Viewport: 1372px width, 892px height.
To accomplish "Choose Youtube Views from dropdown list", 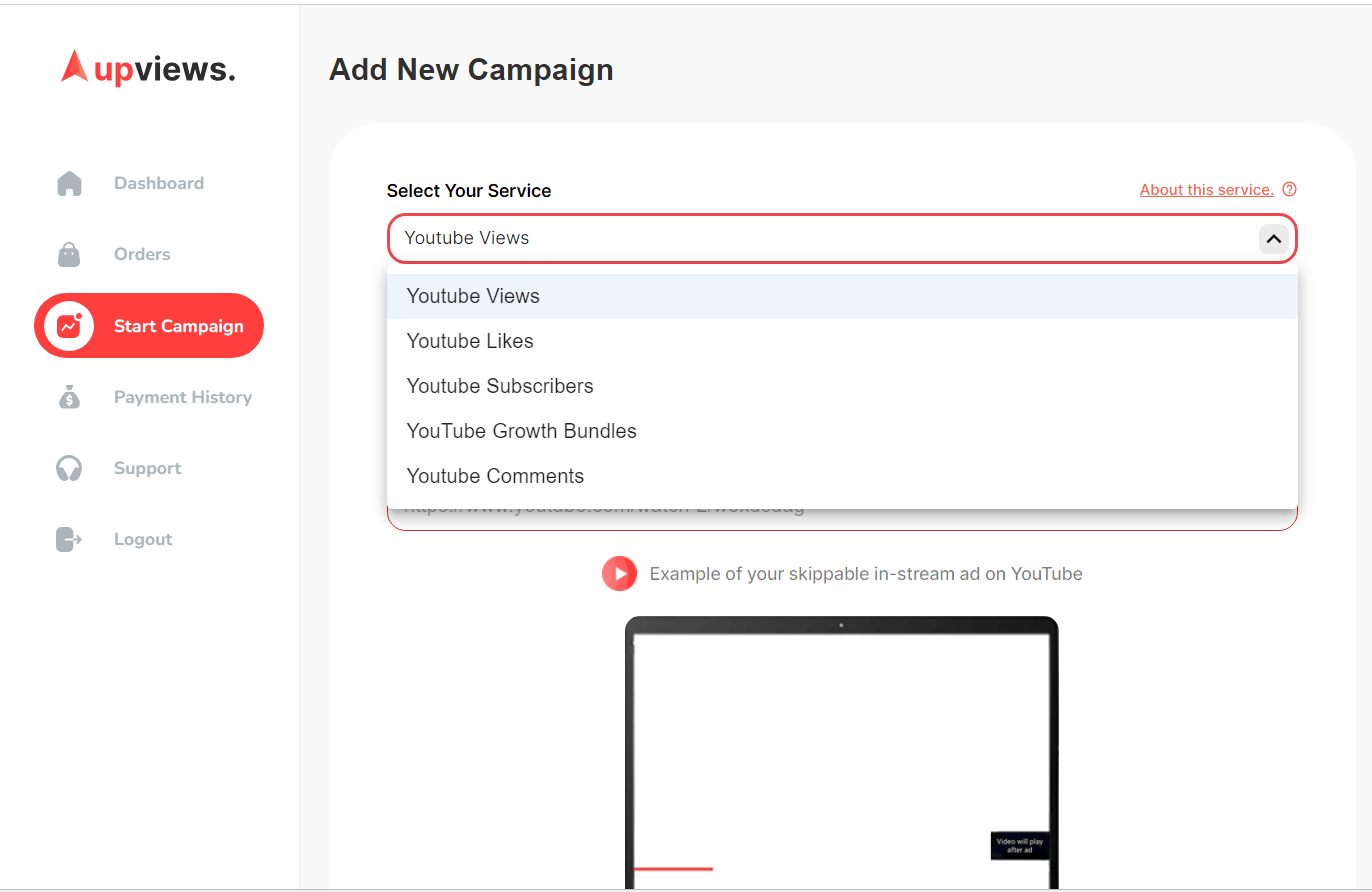I will (x=473, y=297).
